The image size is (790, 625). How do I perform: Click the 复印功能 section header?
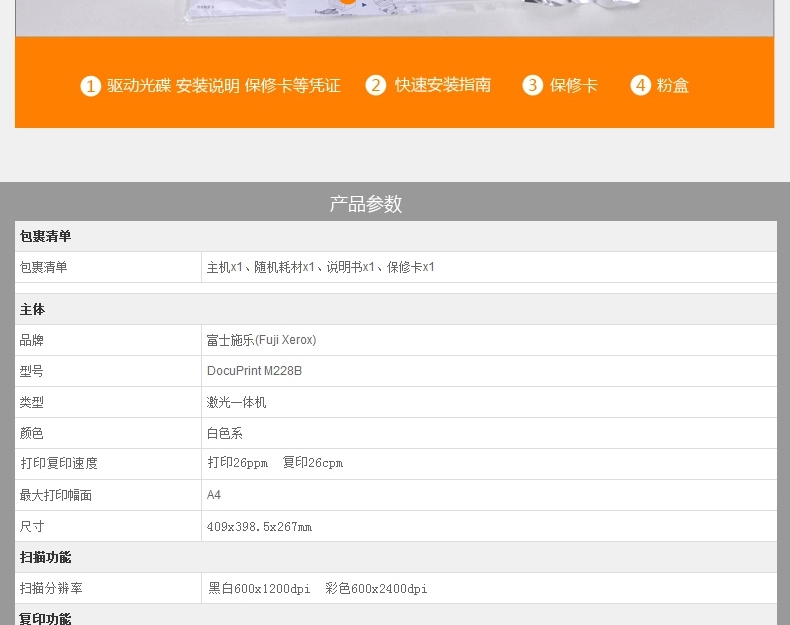pos(46,618)
